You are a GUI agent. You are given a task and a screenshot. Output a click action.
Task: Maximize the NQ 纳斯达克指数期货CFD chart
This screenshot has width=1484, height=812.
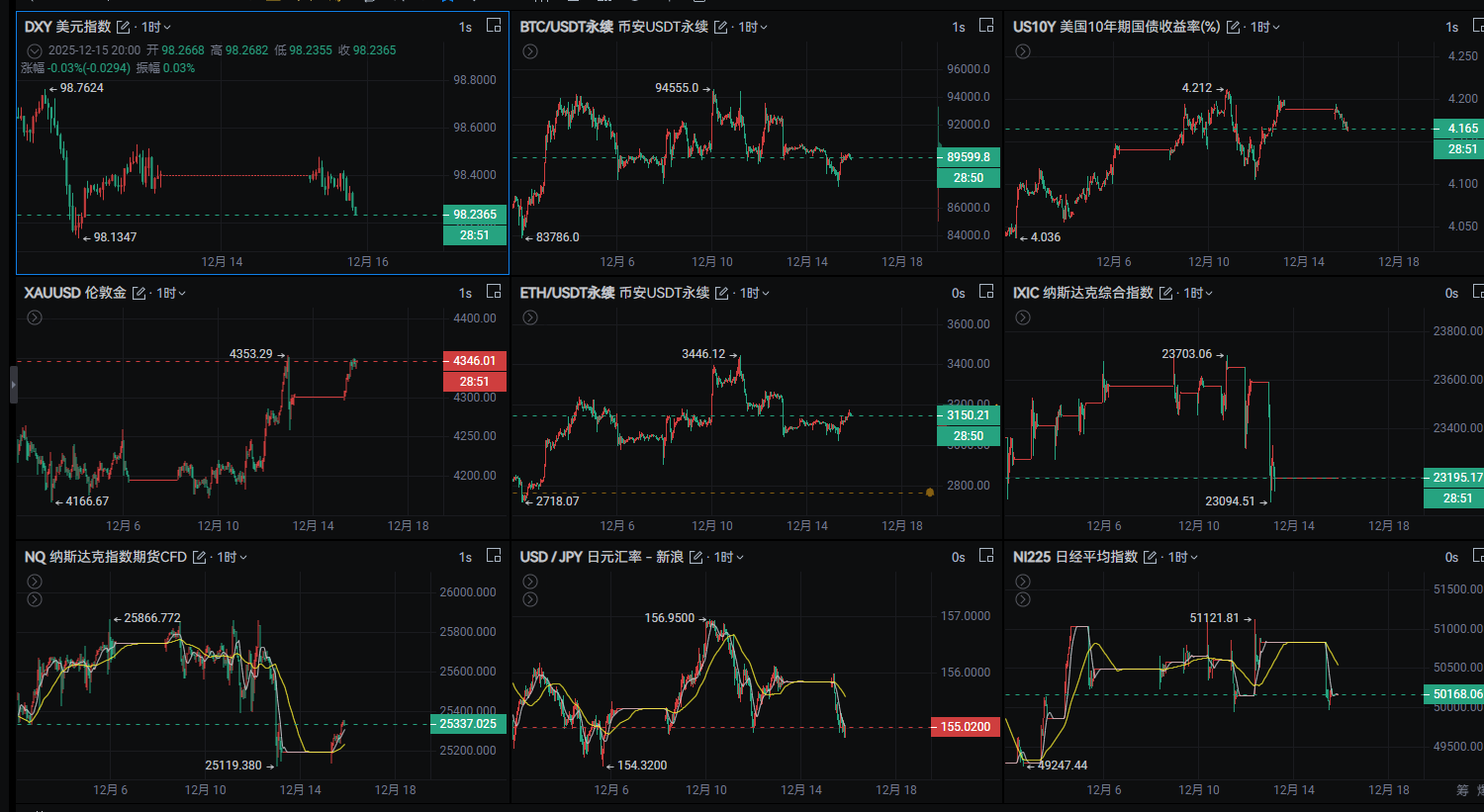(x=494, y=556)
